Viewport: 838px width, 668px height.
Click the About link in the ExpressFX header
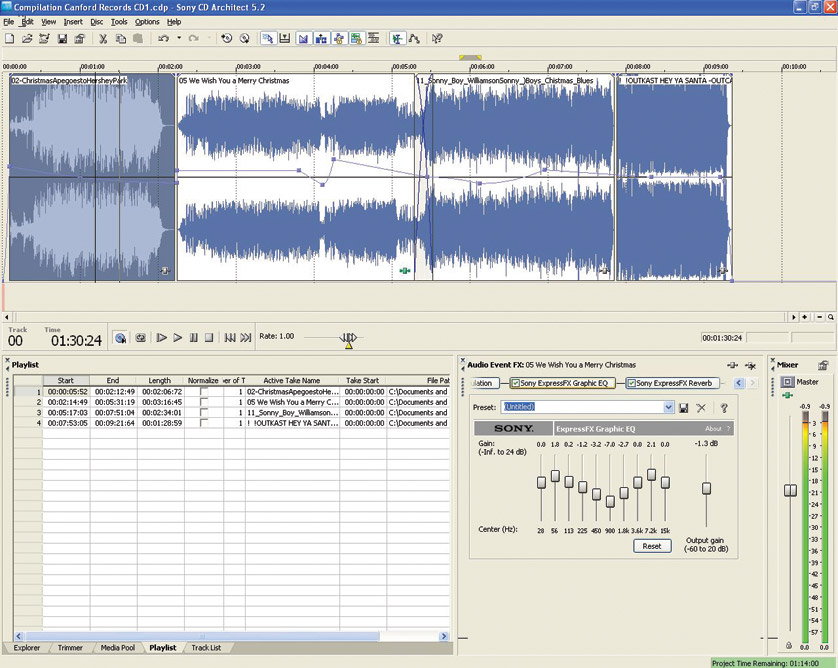[x=713, y=429]
